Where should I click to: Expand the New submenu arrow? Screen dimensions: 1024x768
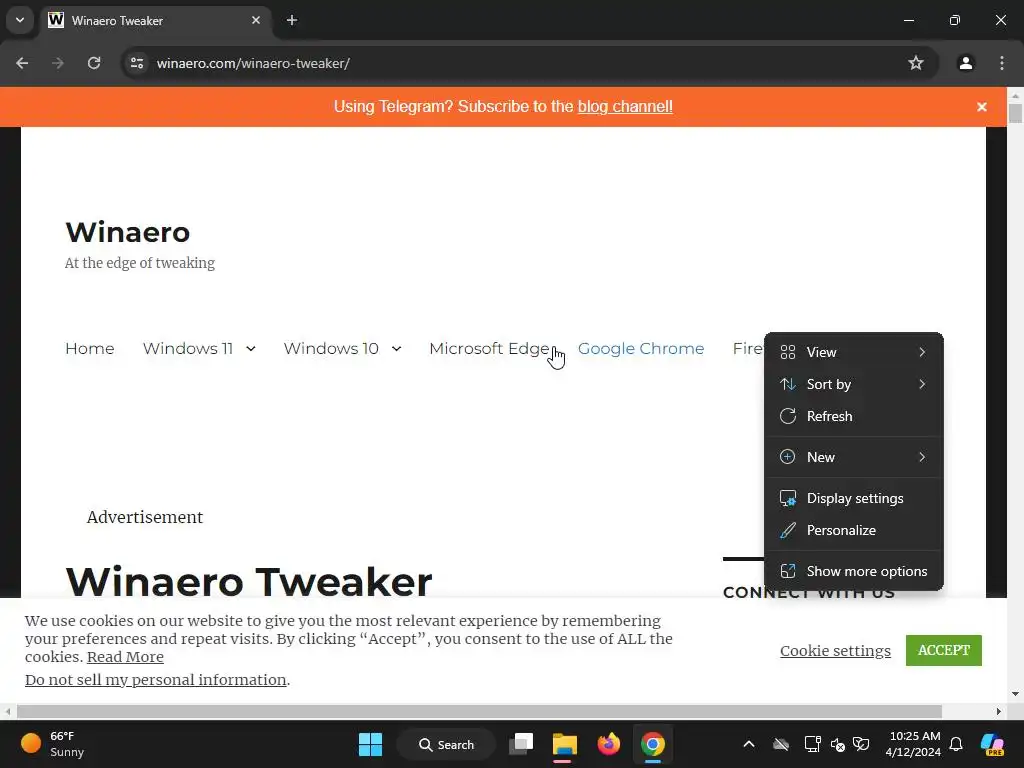point(922,457)
